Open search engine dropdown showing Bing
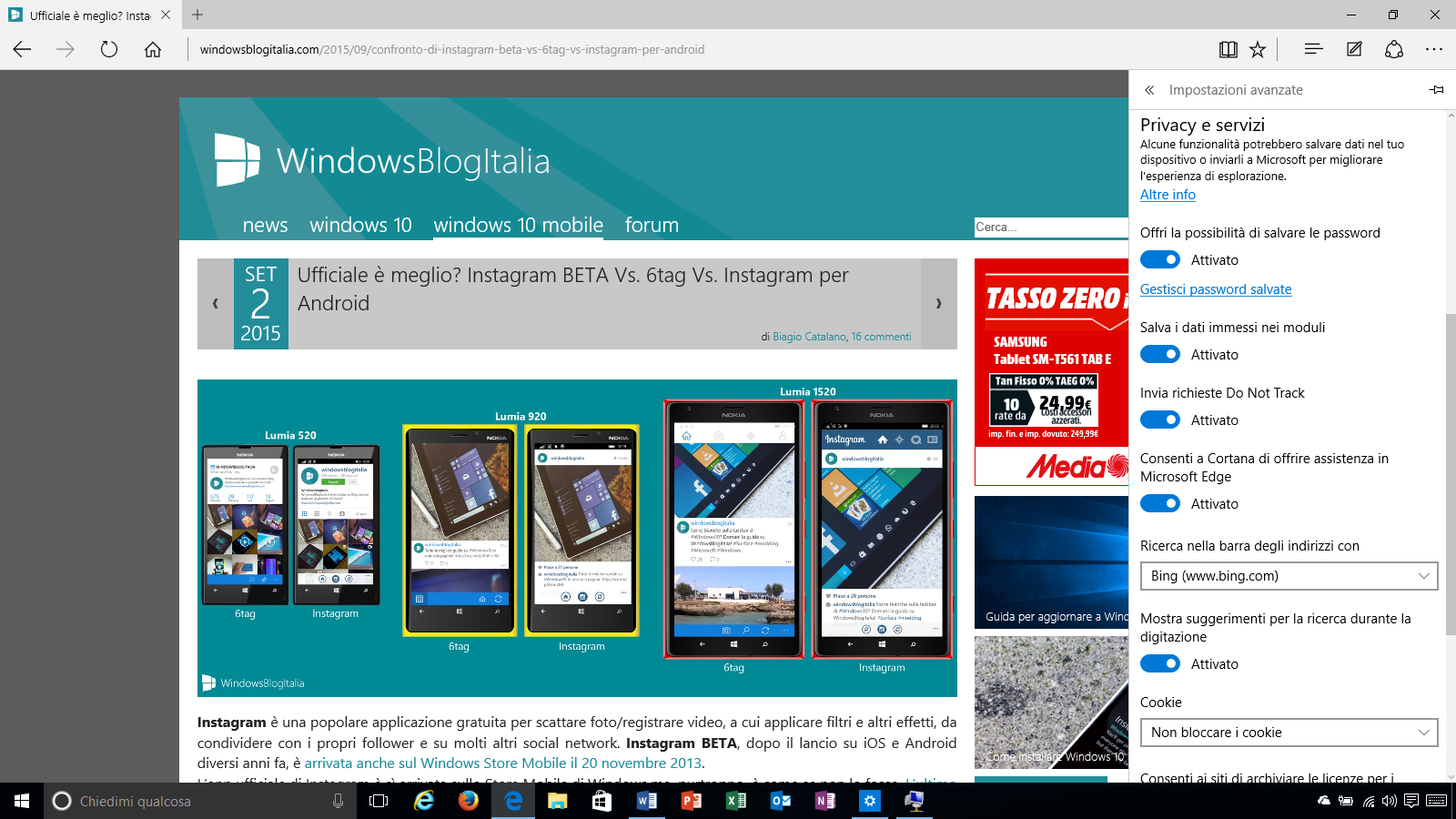The width and height of the screenshot is (1456, 819). [1289, 576]
